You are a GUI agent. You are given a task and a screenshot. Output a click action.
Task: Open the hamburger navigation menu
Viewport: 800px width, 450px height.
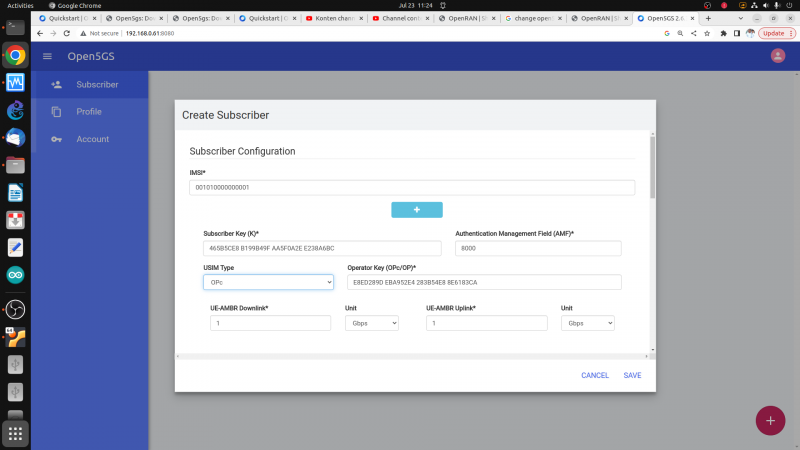click(x=47, y=56)
